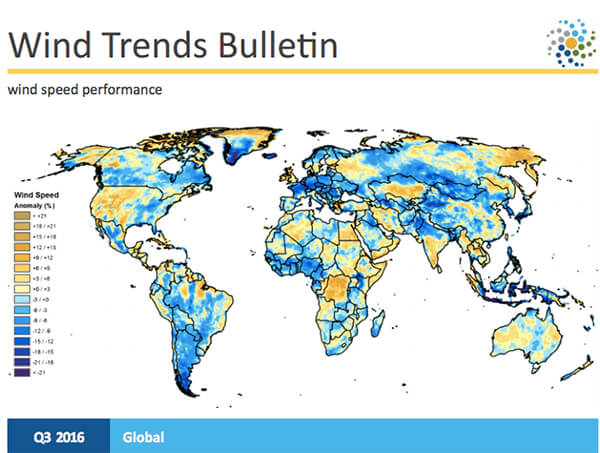600x453 pixels.
Task: Select the Global tab in footer
Action: point(144,437)
